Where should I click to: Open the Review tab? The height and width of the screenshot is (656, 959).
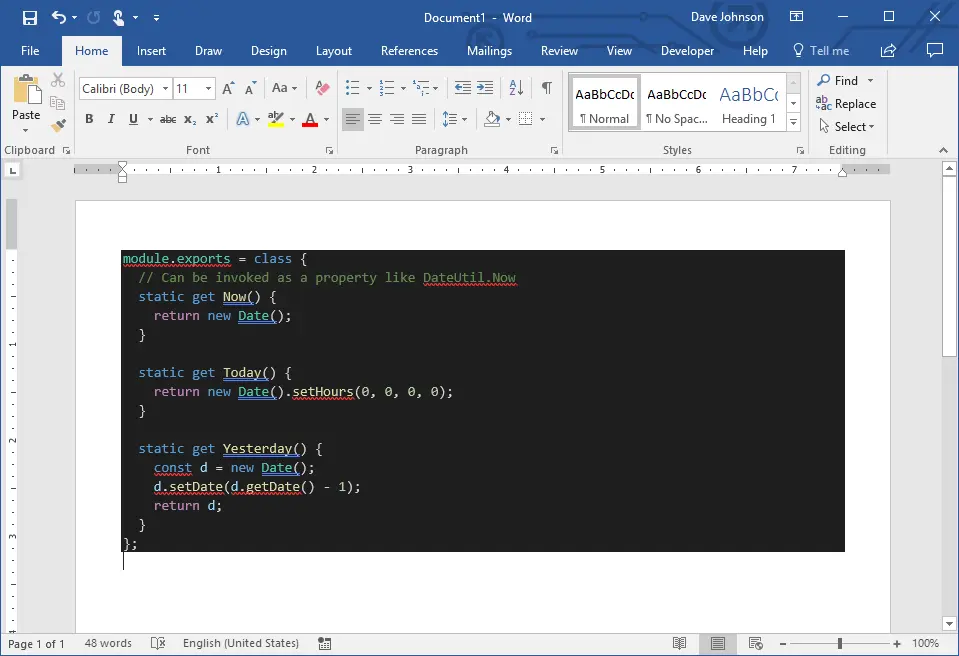pyautogui.click(x=559, y=51)
